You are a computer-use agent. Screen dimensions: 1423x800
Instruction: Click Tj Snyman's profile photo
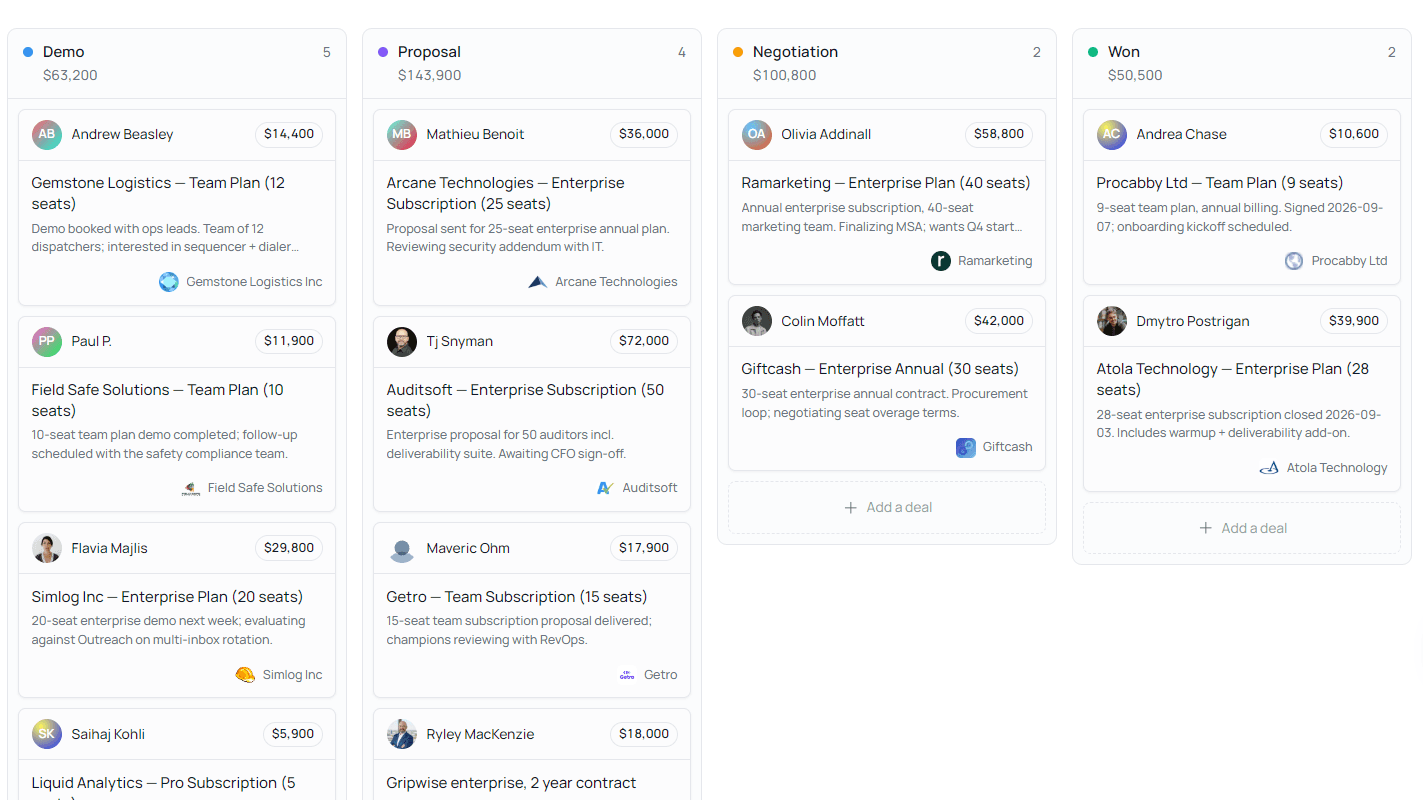[402, 342]
